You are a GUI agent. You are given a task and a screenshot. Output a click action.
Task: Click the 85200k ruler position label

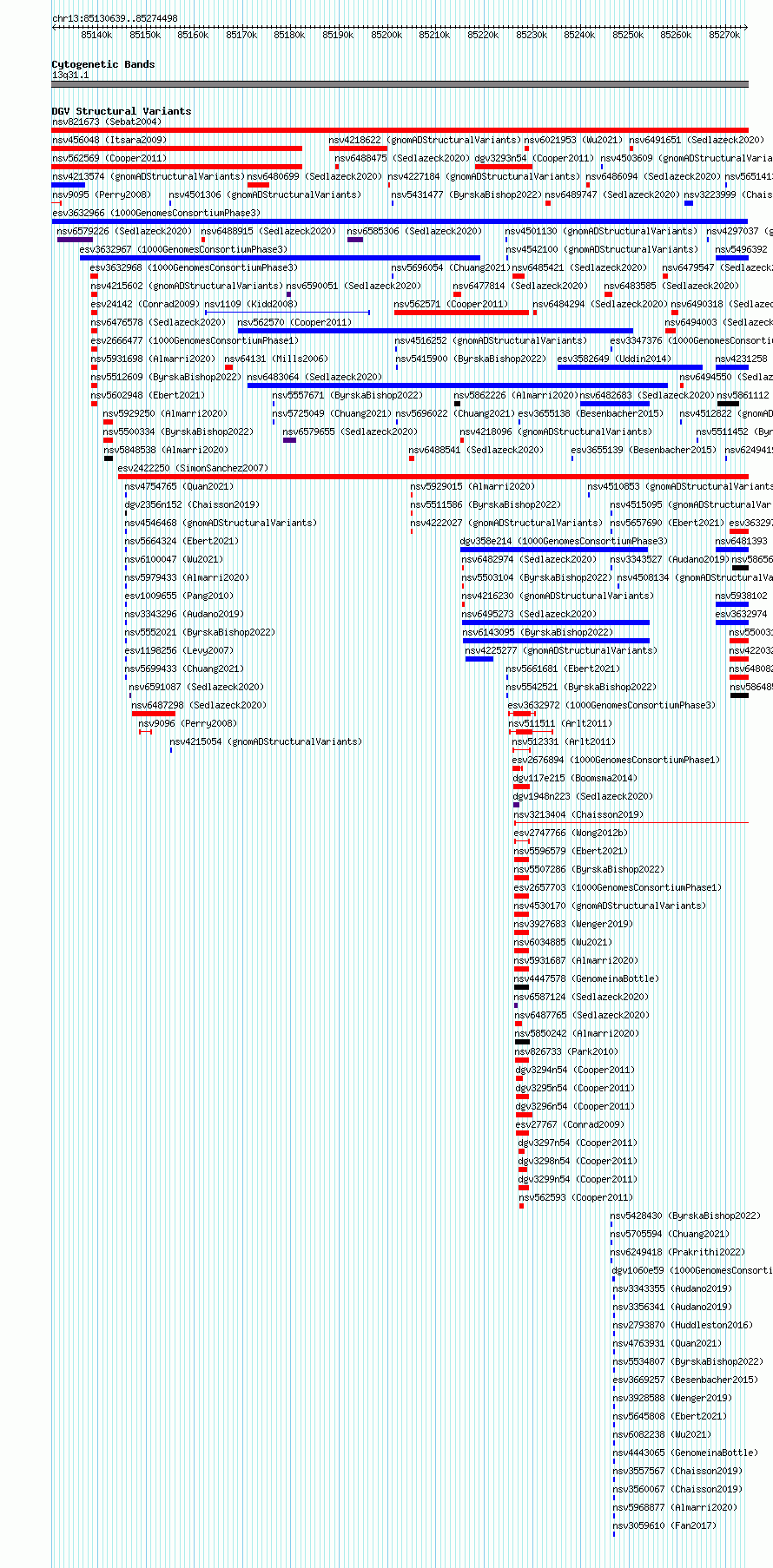[x=386, y=35]
